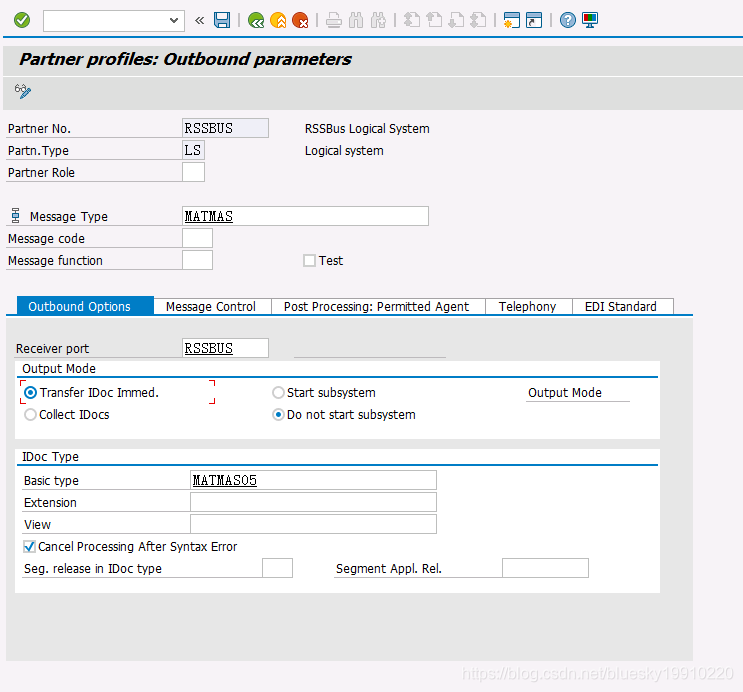Select Transfer IDoc Immed. radio button

click(x=30, y=392)
